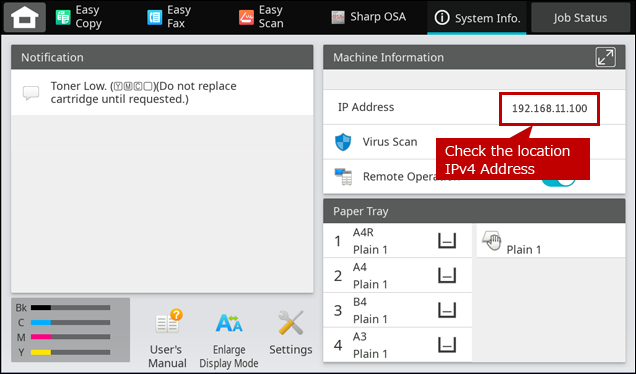Screen dimensions: 636x374
Task: Go to the Home screen icon
Action: 24,17
